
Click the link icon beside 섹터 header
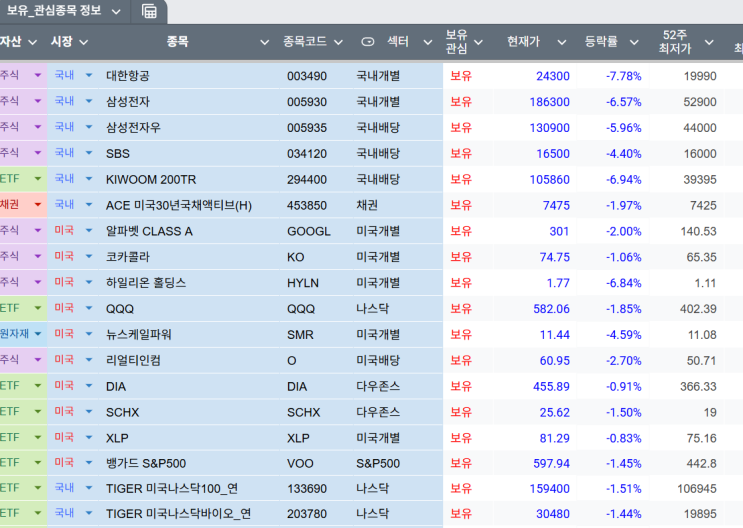(368, 42)
